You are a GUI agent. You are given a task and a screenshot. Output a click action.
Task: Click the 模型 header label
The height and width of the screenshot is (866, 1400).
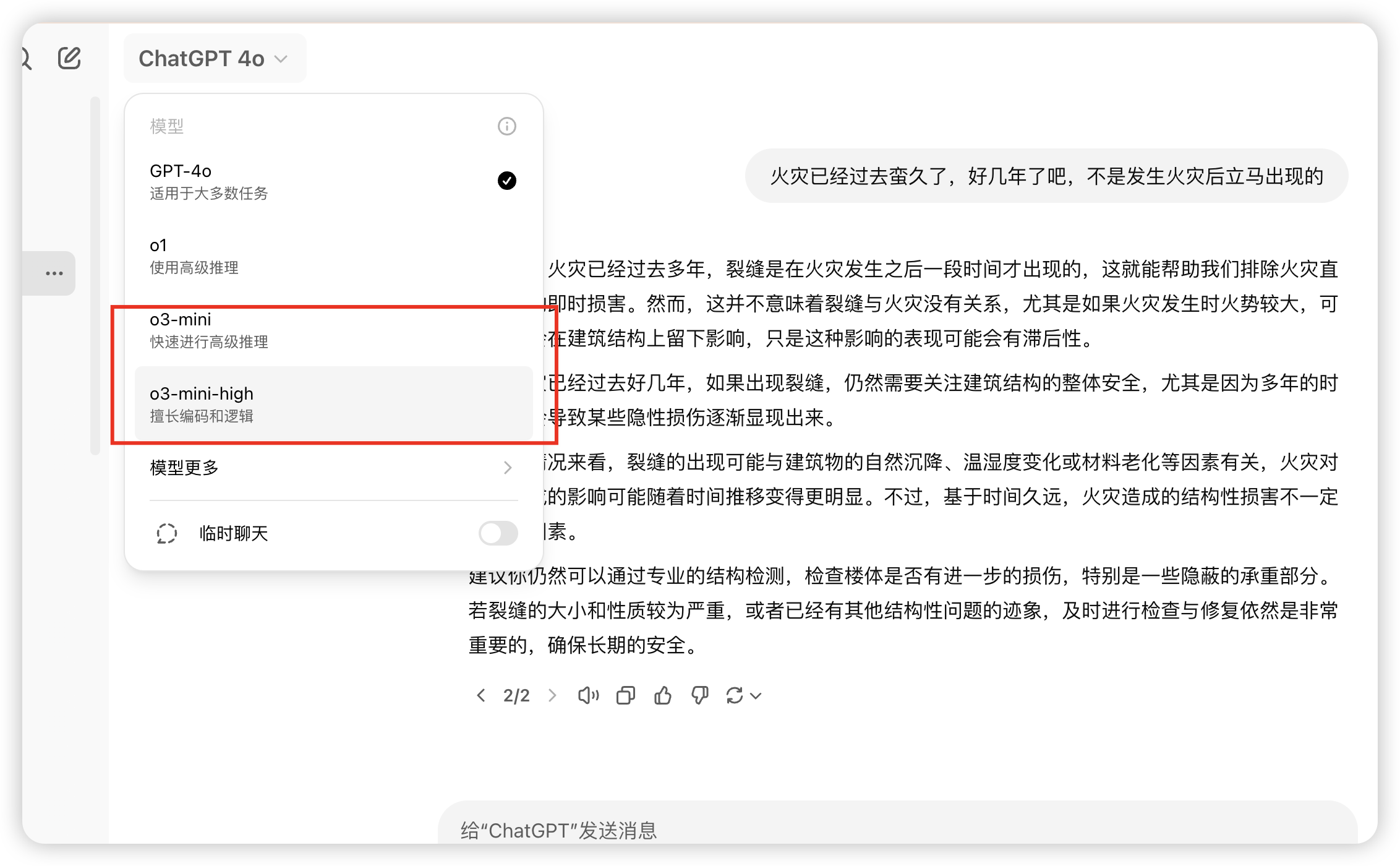(167, 126)
